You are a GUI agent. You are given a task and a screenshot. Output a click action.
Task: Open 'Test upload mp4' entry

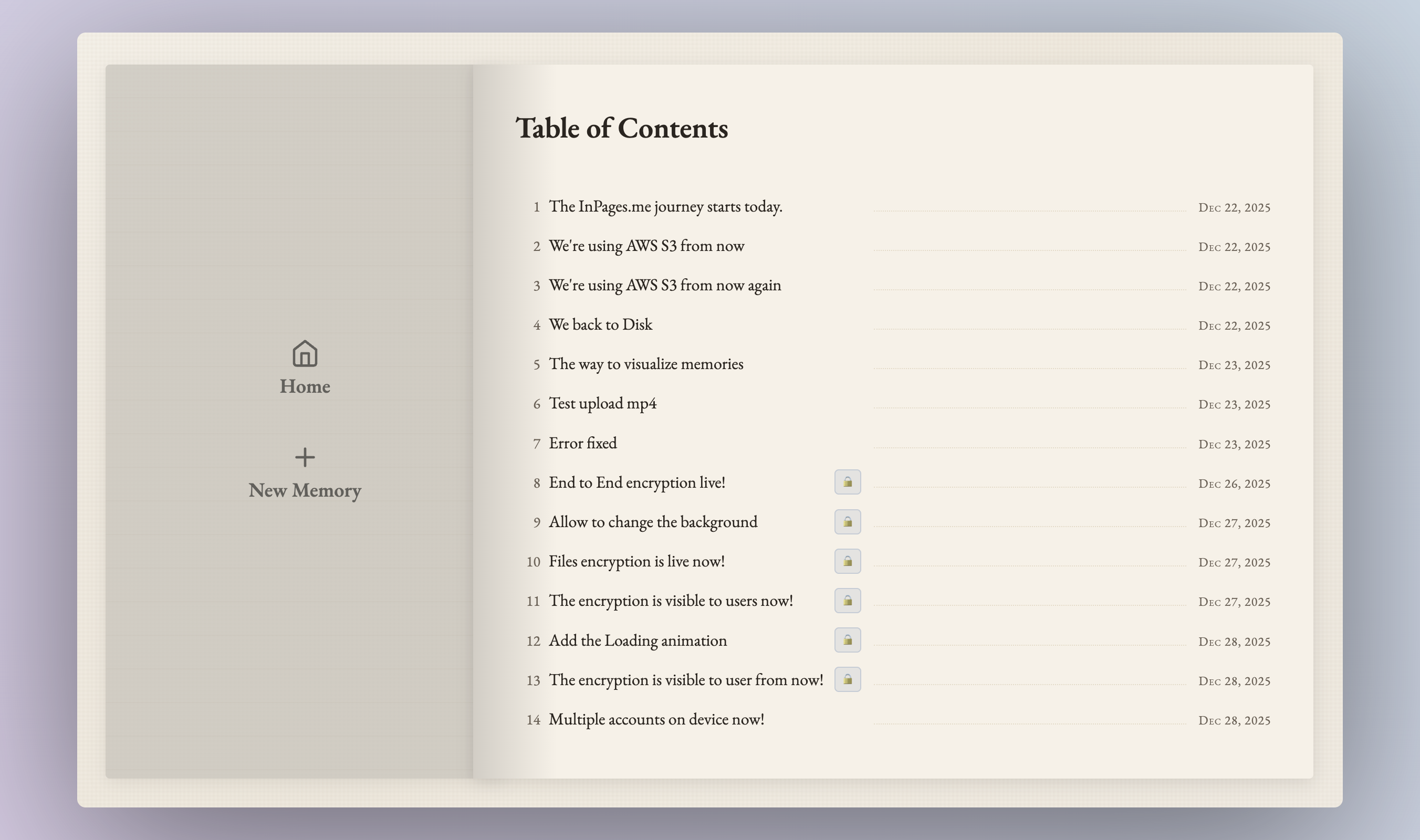602,404
